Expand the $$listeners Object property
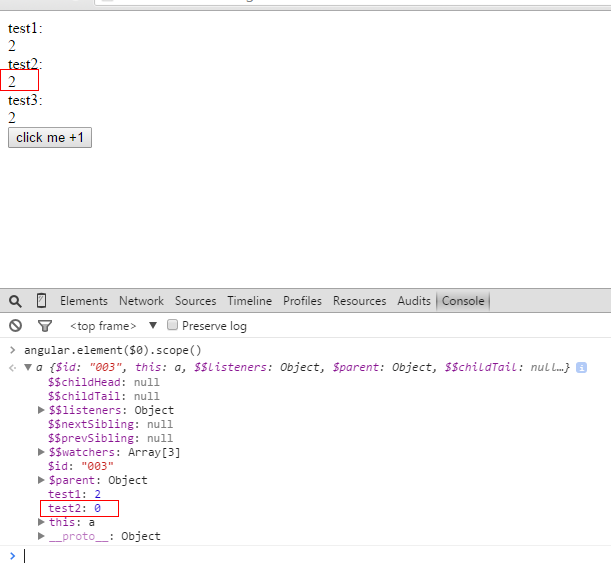Screen dimensions: 611x571 coord(41,410)
